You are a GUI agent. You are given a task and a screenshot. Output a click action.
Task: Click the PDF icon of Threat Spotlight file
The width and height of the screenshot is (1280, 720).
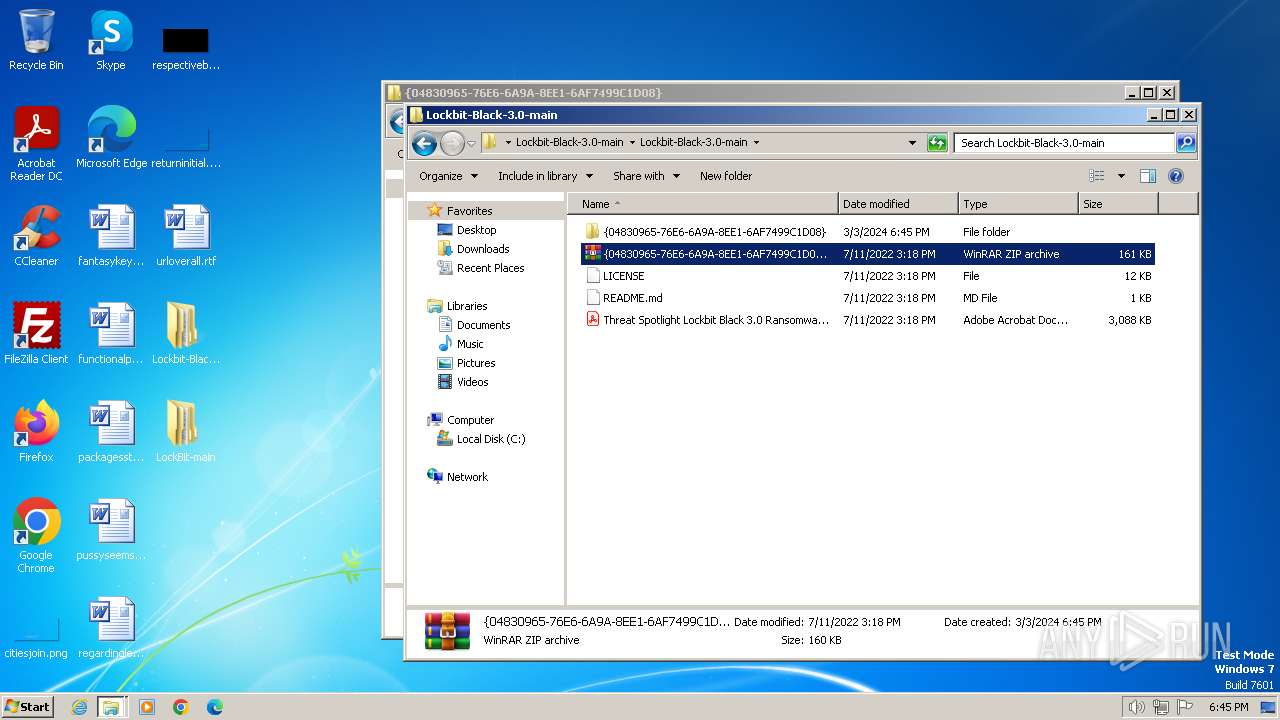click(x=593, y=320)
